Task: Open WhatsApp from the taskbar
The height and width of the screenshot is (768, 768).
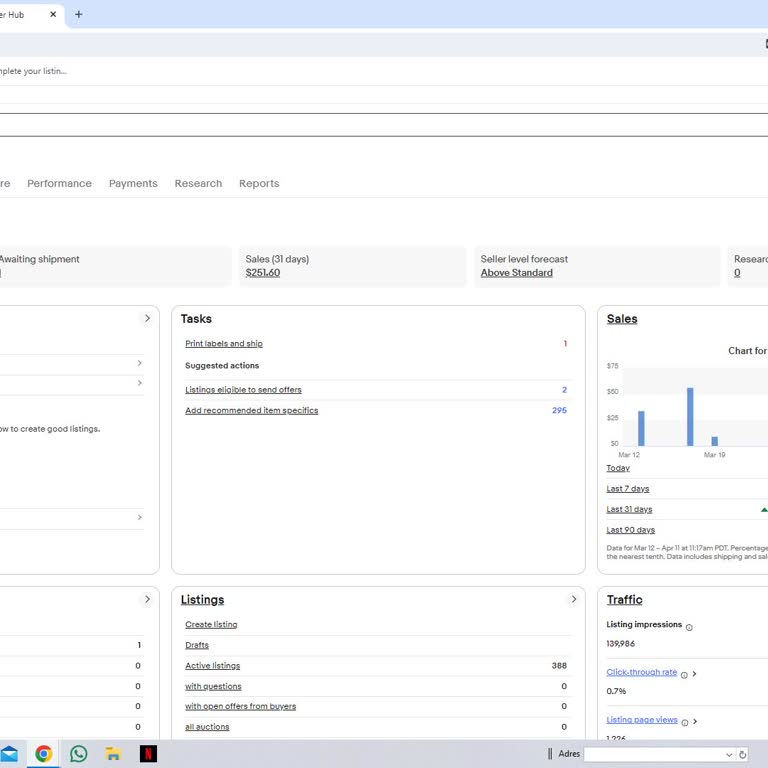Action: pyautogui.click(x=78, y=754)
